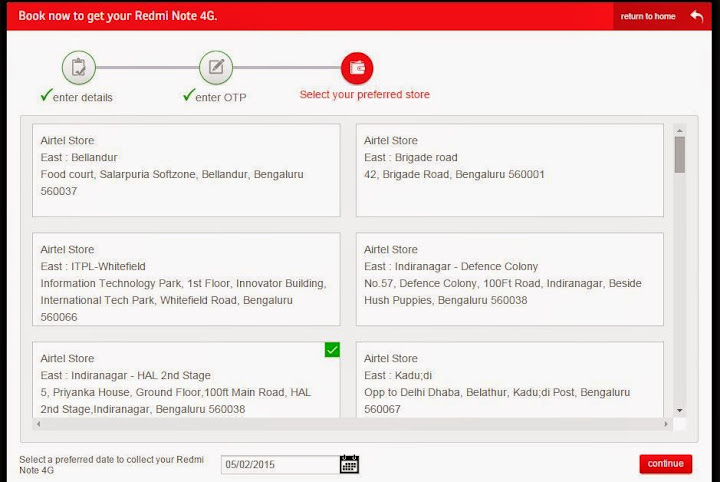Select the enter OTP step icon
720x482 pixels.
point(216,67)
